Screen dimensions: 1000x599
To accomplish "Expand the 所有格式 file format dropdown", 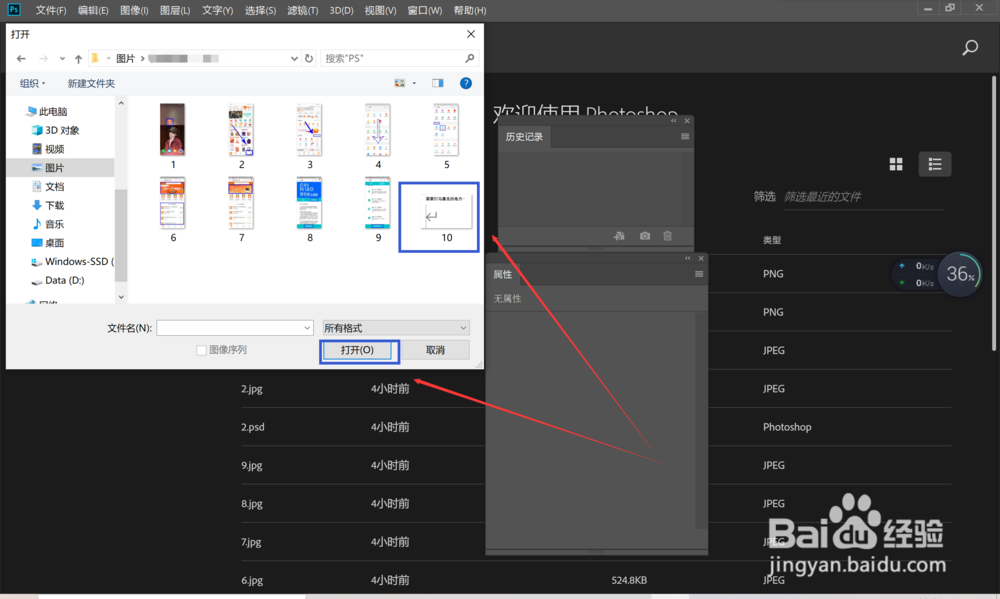I will (462, 327).
